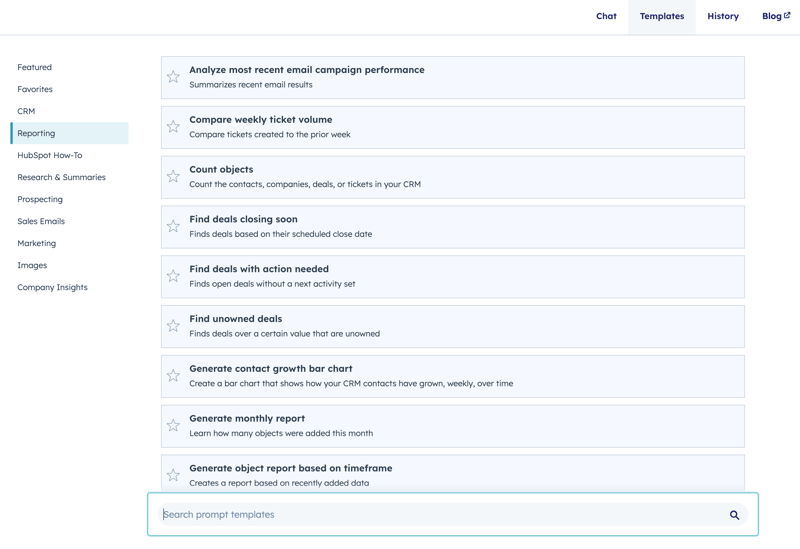The width and height of the screenshot is (800, 549).
Task: Open Find deals closing soon template
Action: coord(453,227)
